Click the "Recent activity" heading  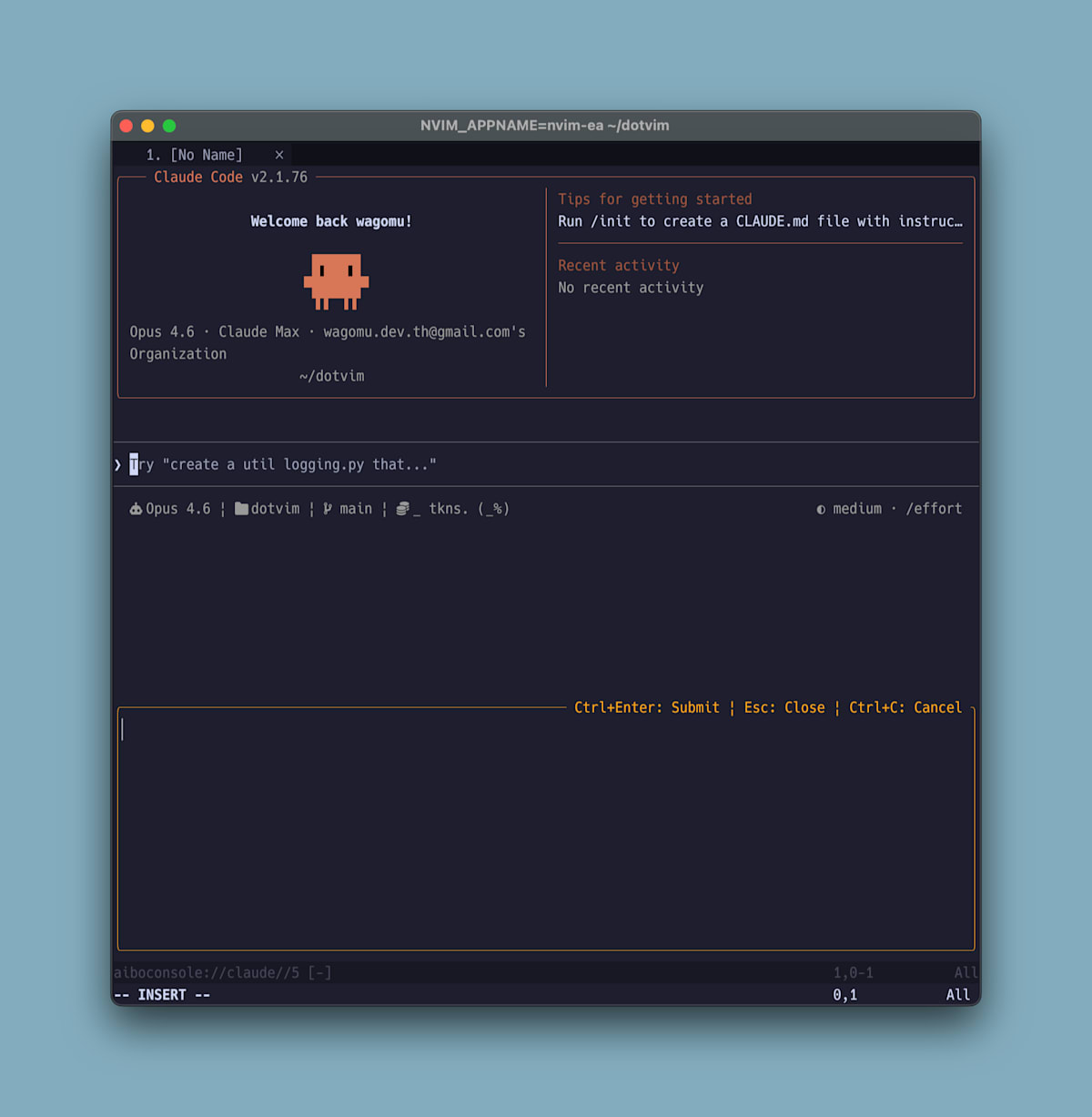(x=619, y=265)
